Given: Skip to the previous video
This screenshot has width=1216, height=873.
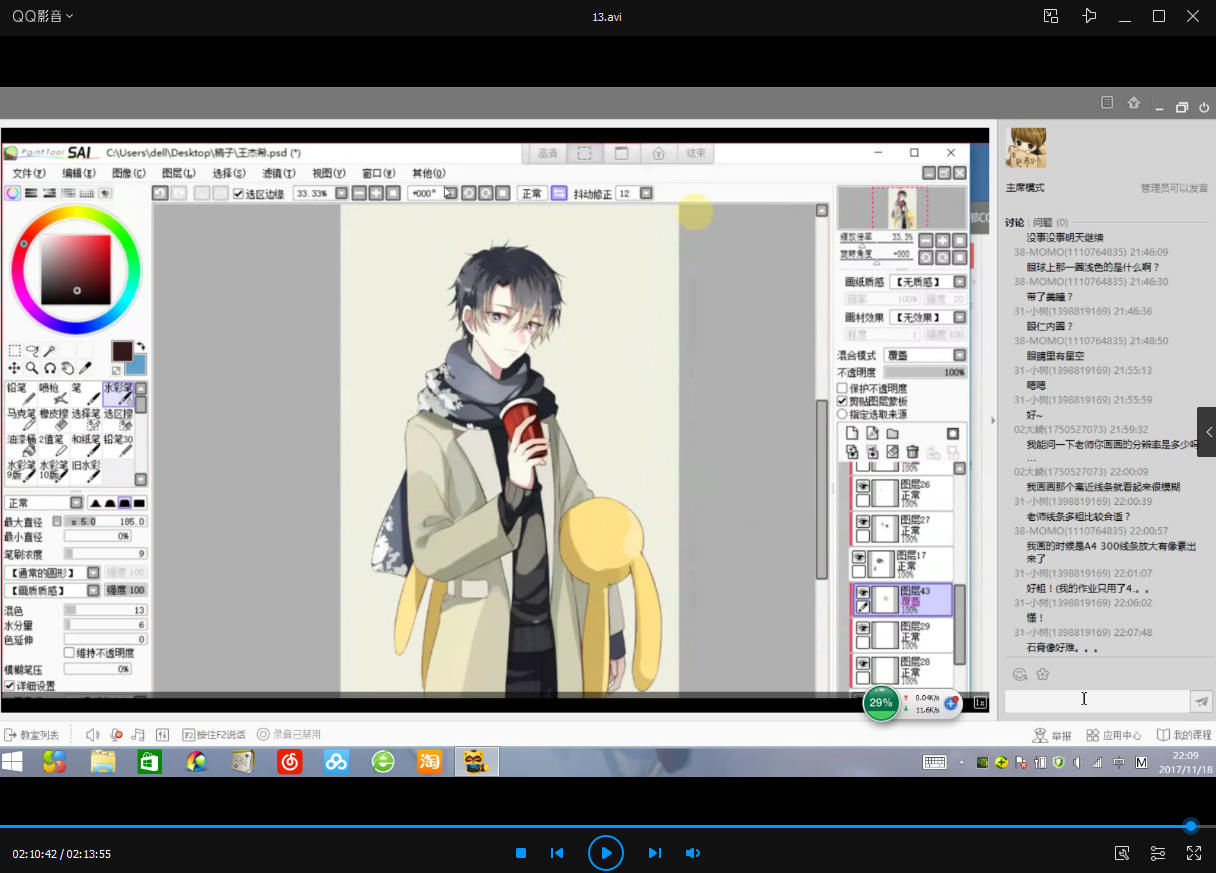Looking at the screenshot, I should tap(557, 853).
